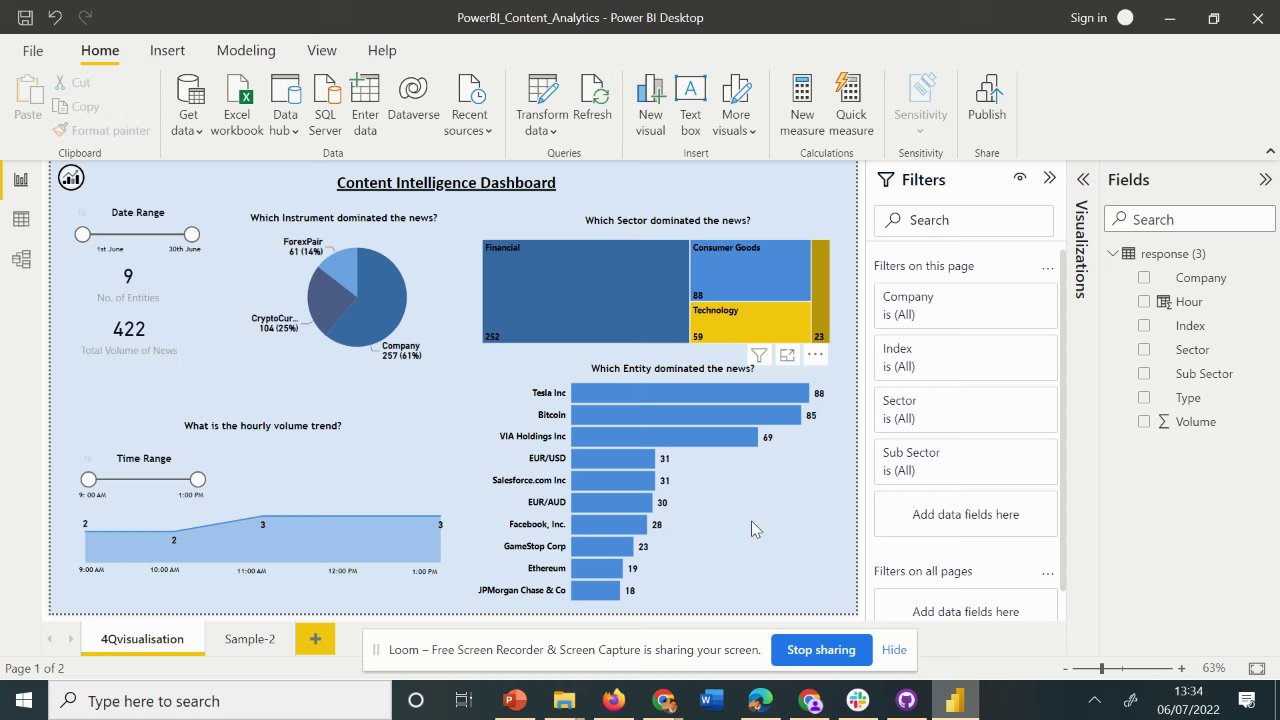Collapse the response table tree
Screen dimensions: 1280x720
1113,254
